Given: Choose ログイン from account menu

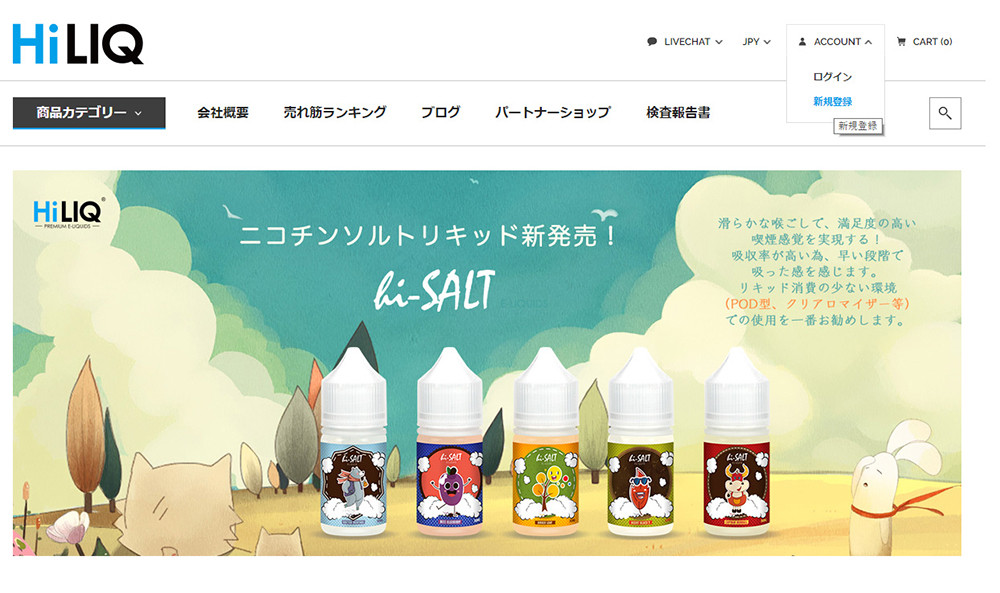Looking at the screenshot, I should [832, 77].
